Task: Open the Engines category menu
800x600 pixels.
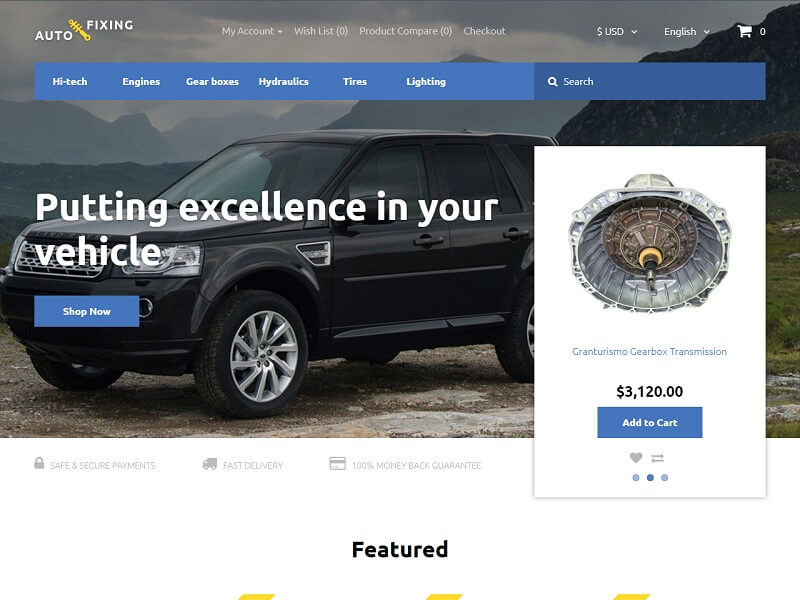Action: click(141, 82)
